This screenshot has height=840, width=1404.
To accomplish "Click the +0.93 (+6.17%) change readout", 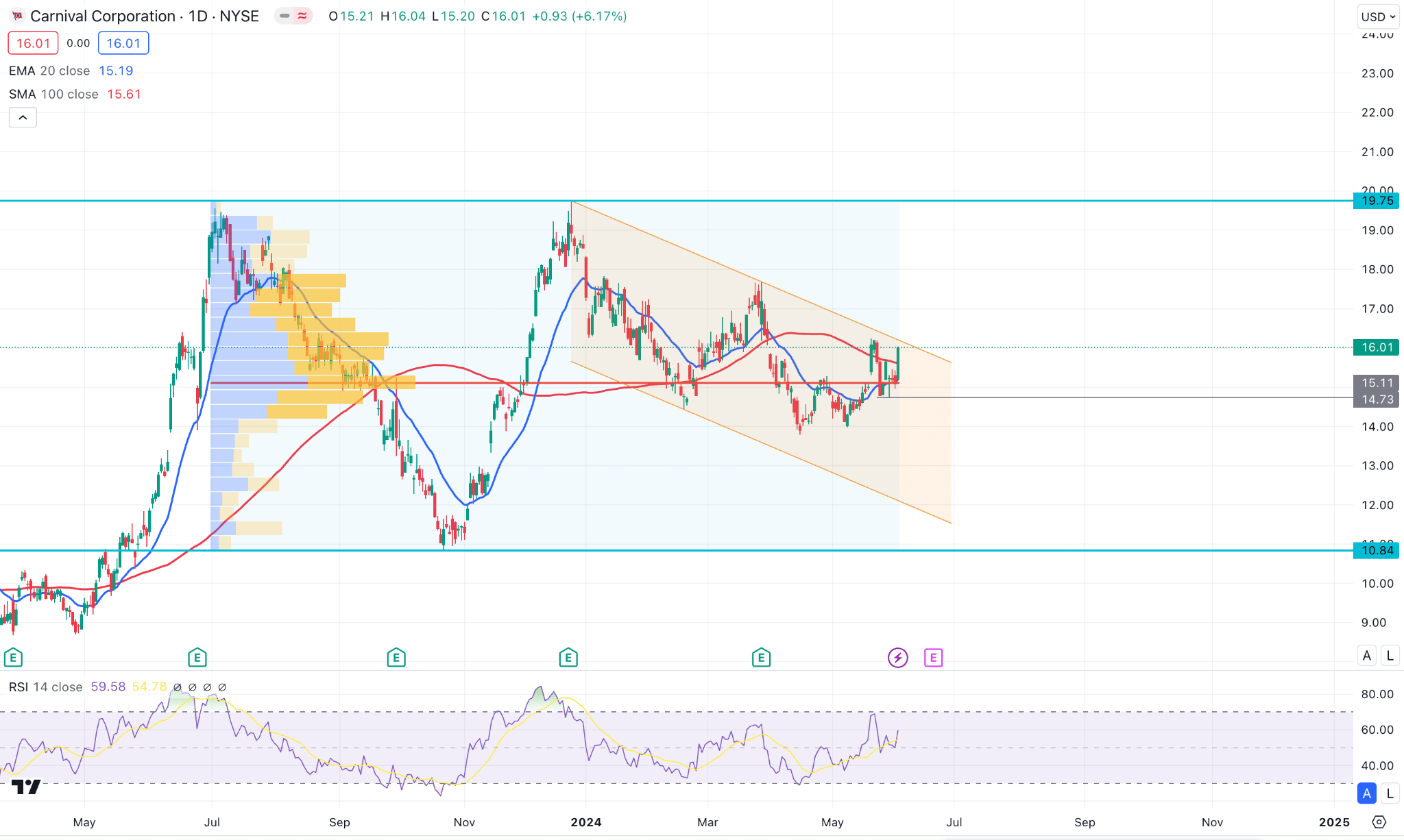I will coord(579,16).
